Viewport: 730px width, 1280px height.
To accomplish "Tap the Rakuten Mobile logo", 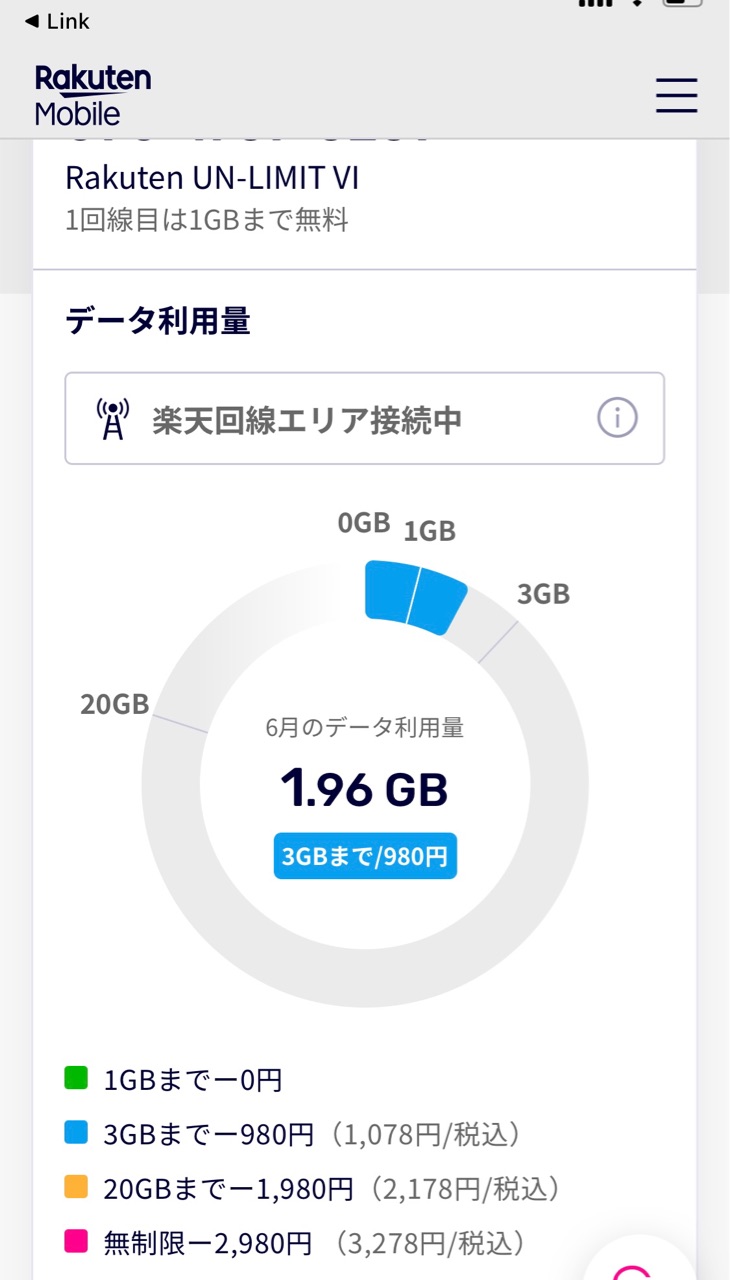I will [93, 96].
